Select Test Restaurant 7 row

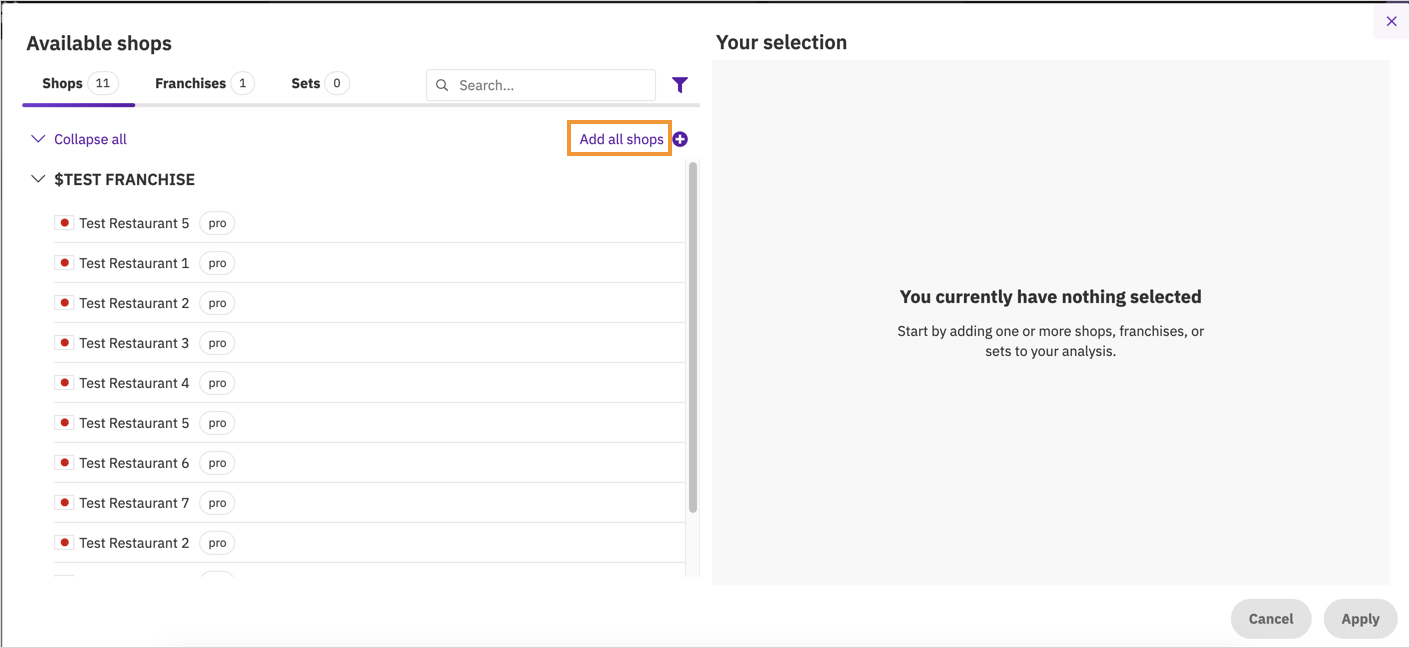pyautogui.click(x=369, y=503)
